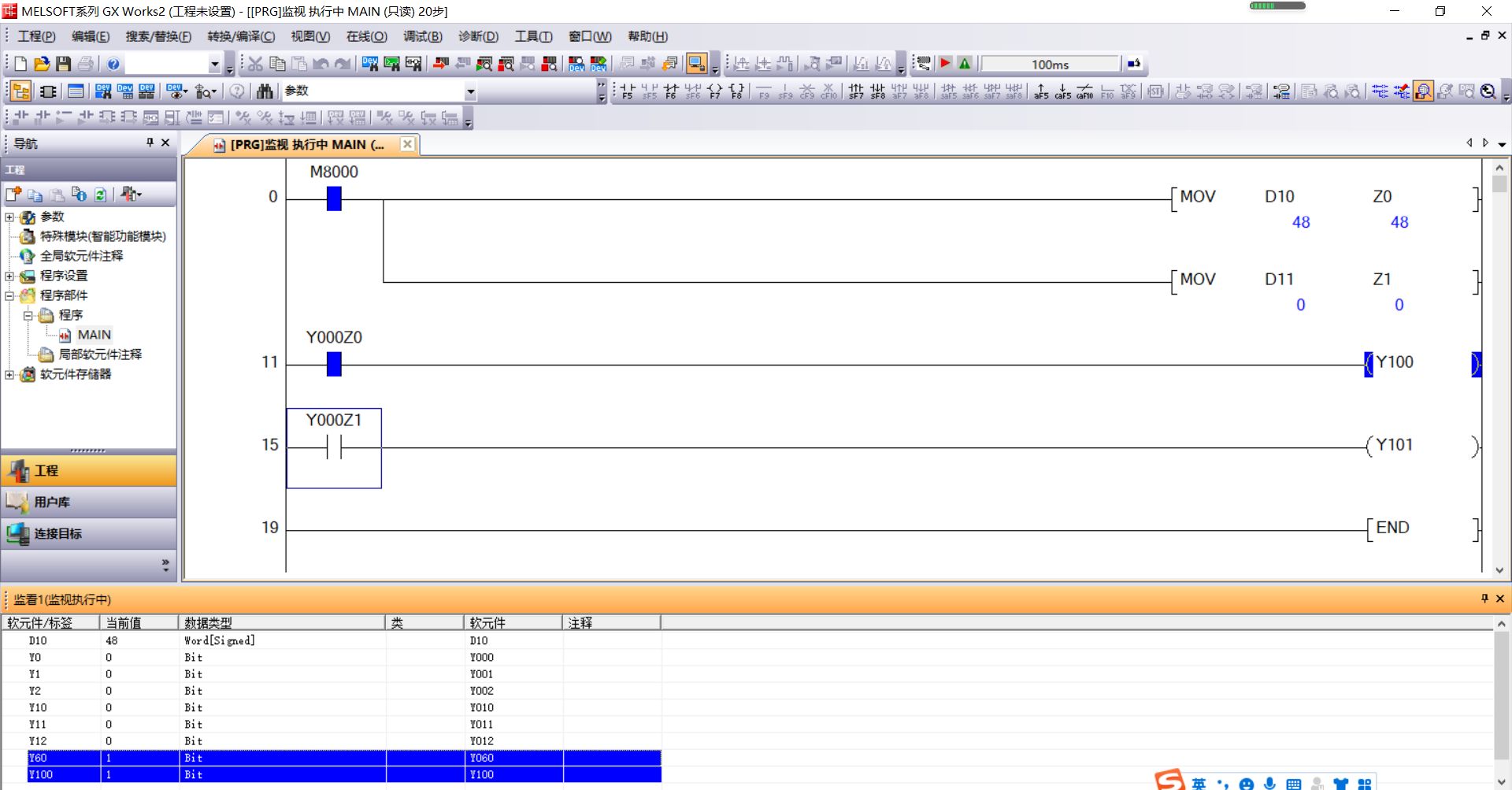
Task: Open the 参数 combo box dropdown
Action: pyautogui.click(x=470, y=91)
